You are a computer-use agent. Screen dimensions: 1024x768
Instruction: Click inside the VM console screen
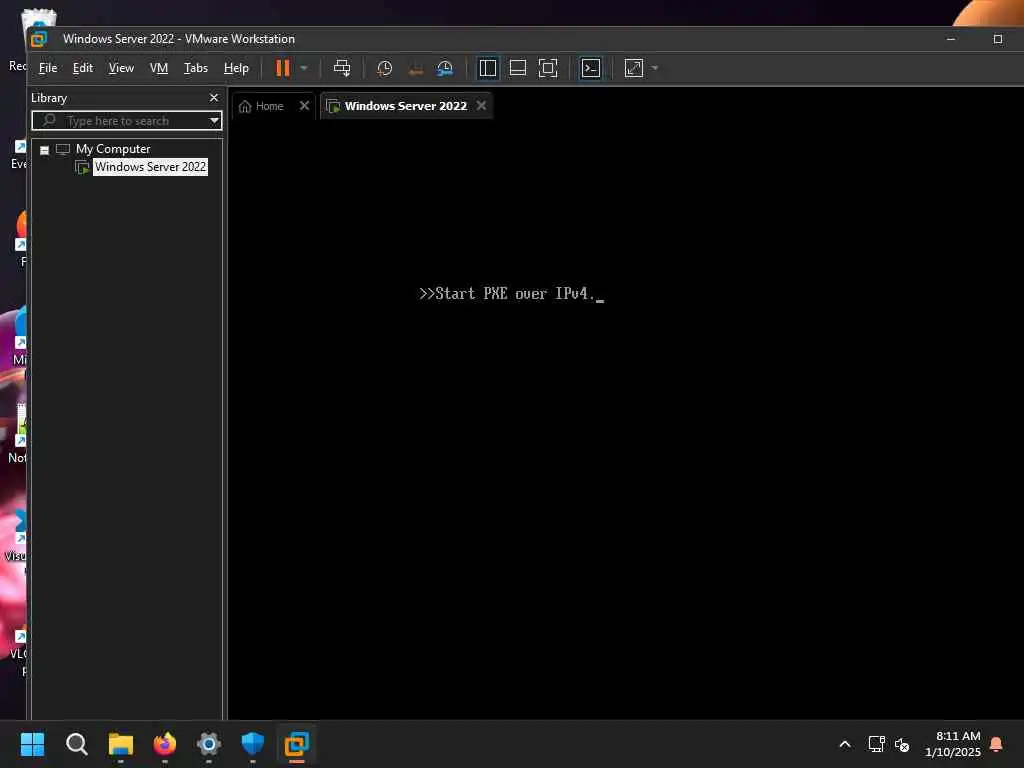click(x=626, y=418)
